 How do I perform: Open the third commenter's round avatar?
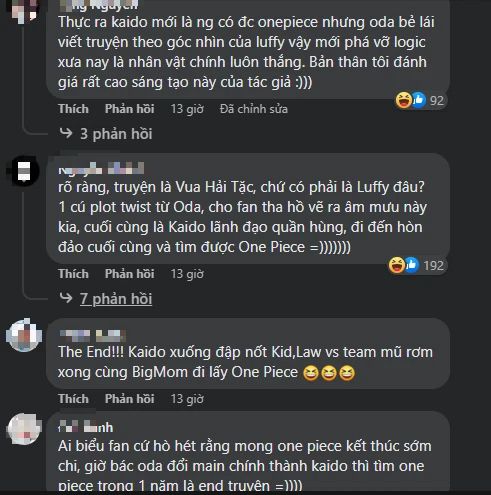[24, 335]
